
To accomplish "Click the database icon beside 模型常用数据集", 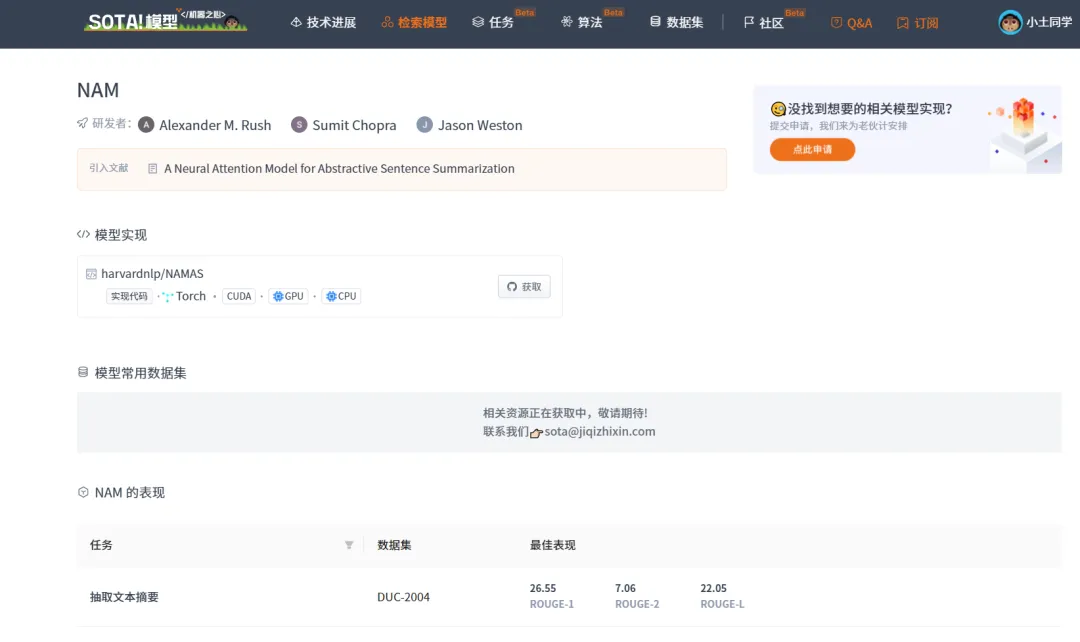I will pyautogui.click(x=83, y=373).
